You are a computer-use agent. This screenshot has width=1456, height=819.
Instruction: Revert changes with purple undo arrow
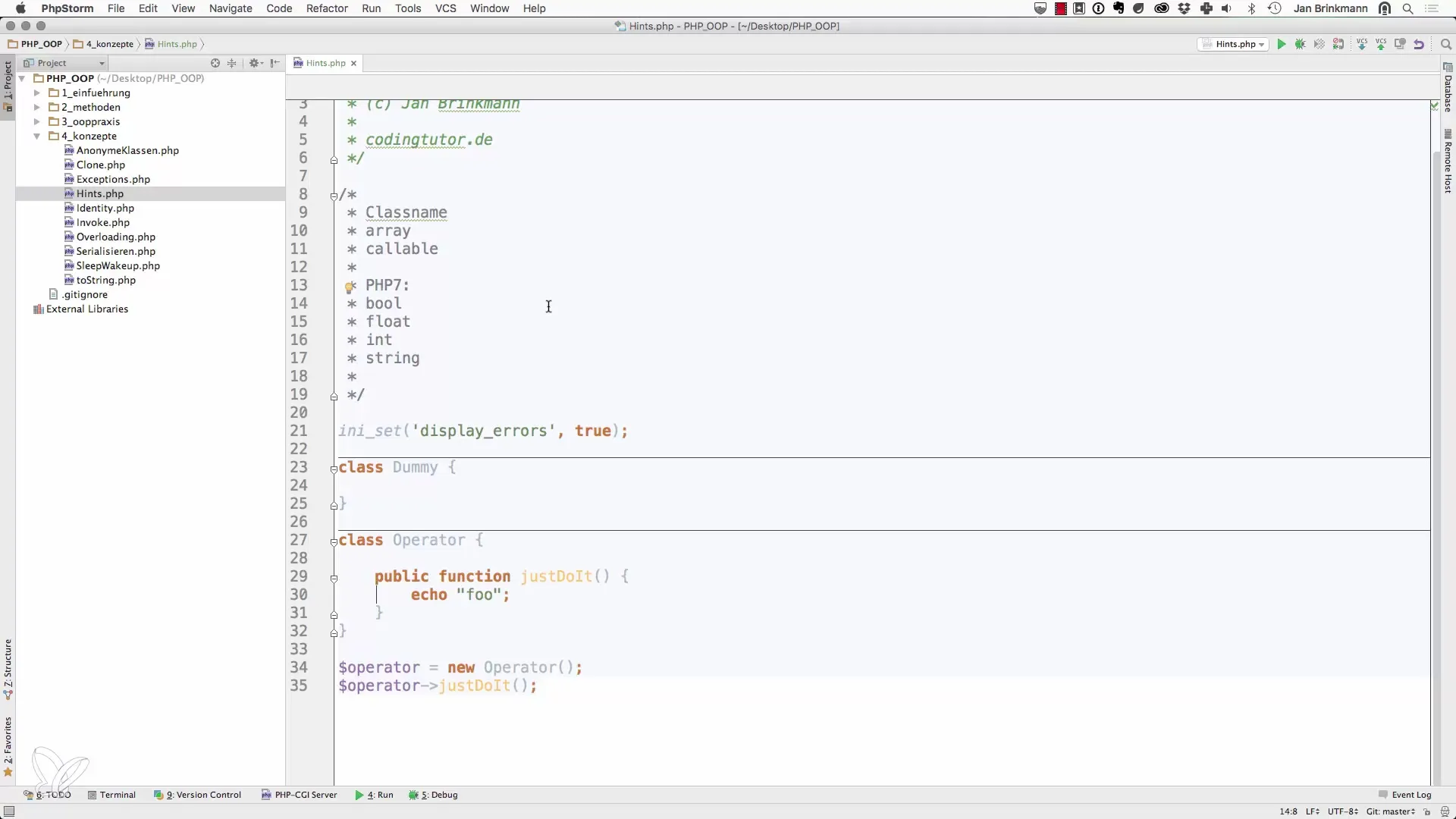click(1419, 45)
